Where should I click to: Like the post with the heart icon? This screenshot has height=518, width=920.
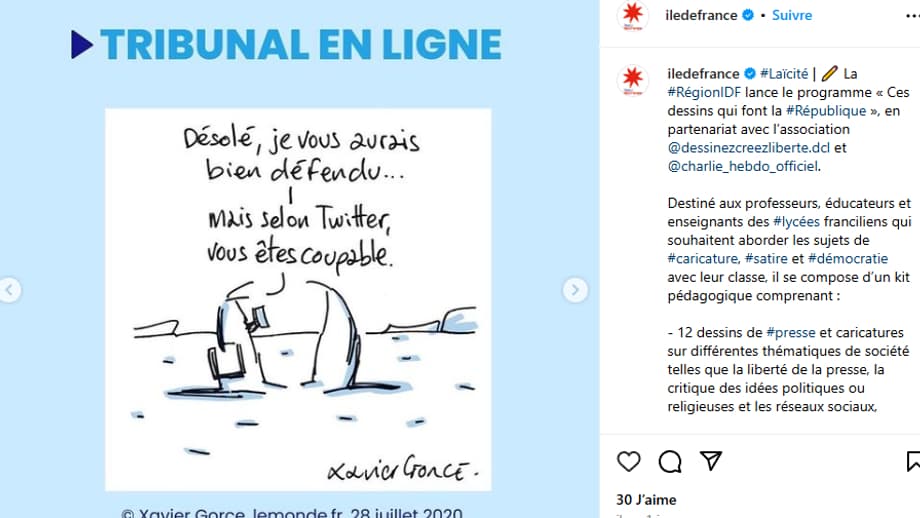click(628, 462)
